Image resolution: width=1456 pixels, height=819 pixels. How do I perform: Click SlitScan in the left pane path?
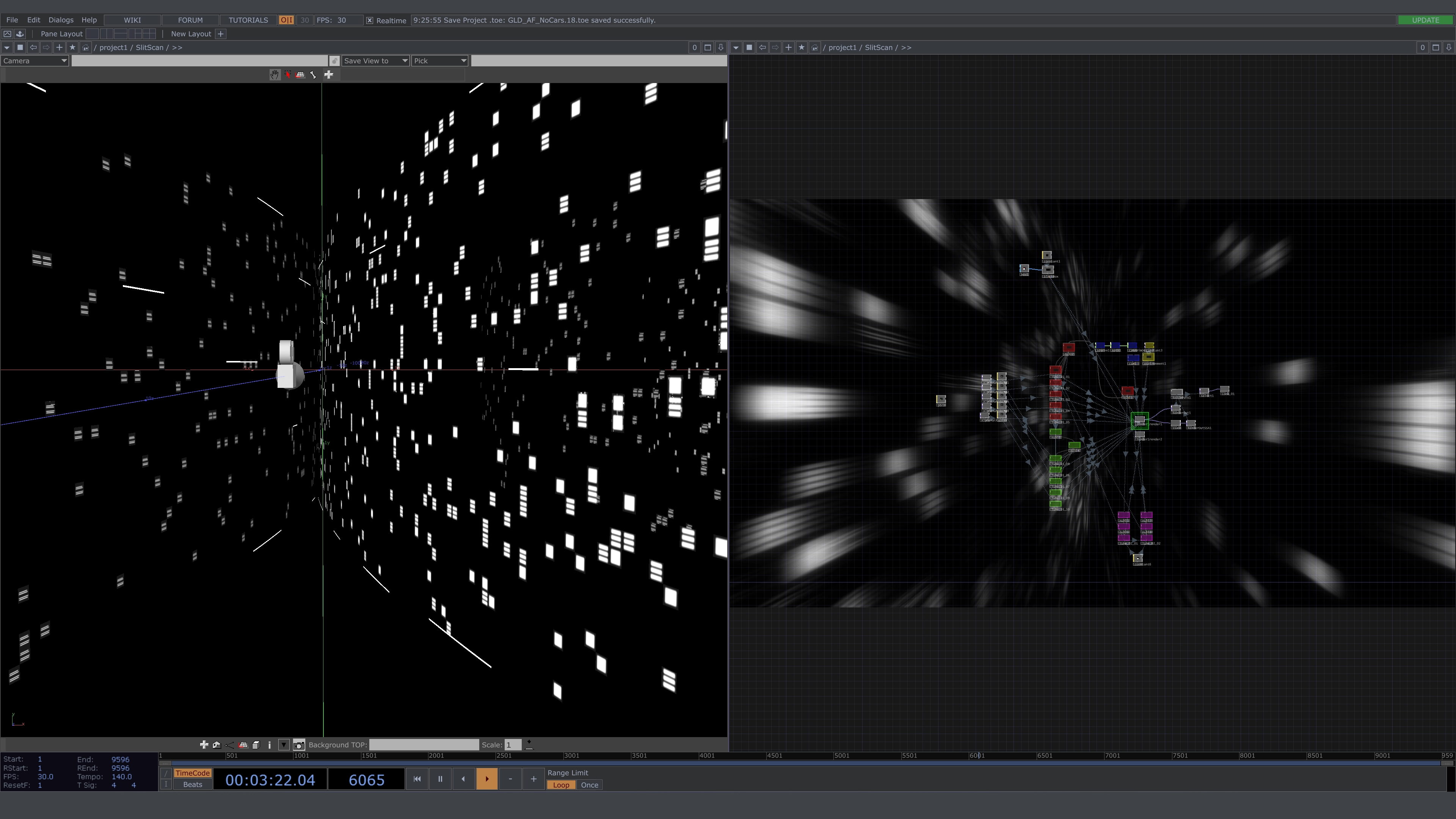(149, 47)
